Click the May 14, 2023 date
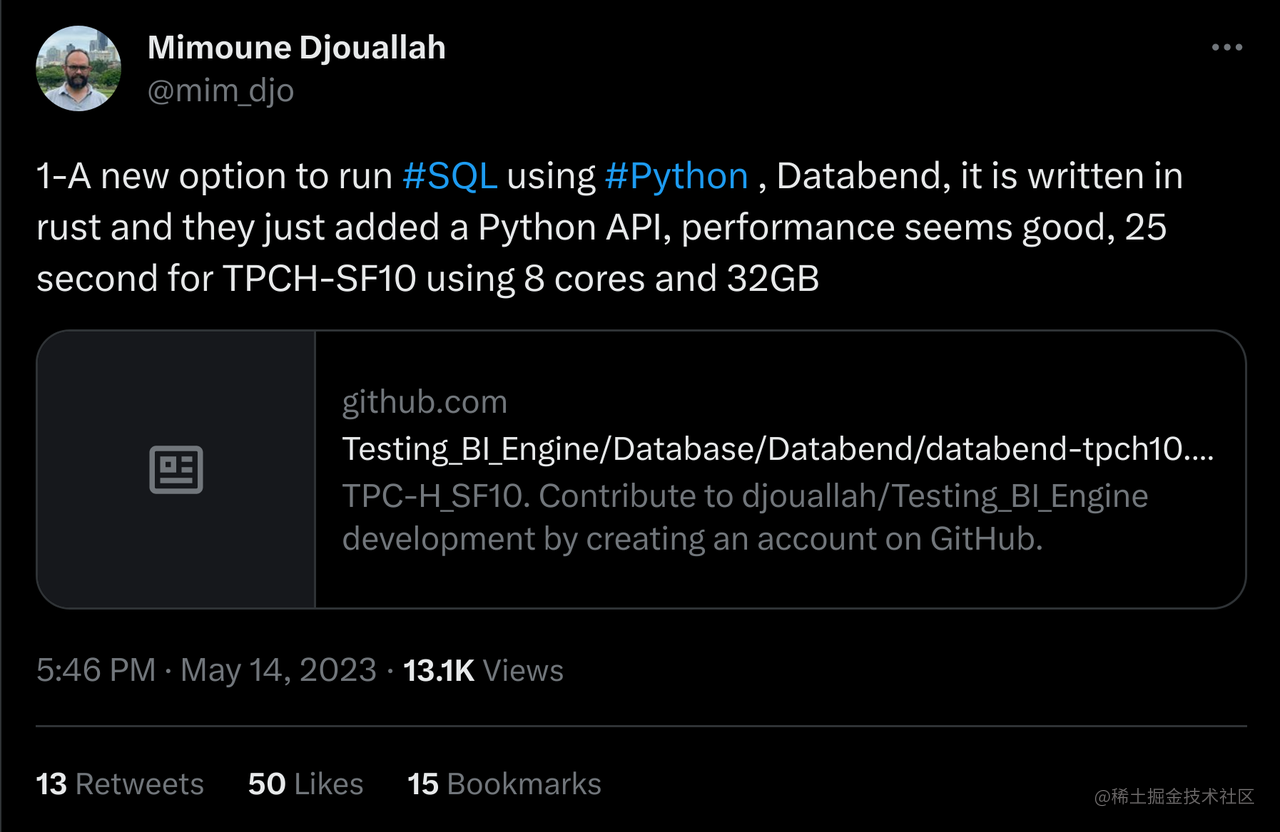 coord(278,670)
